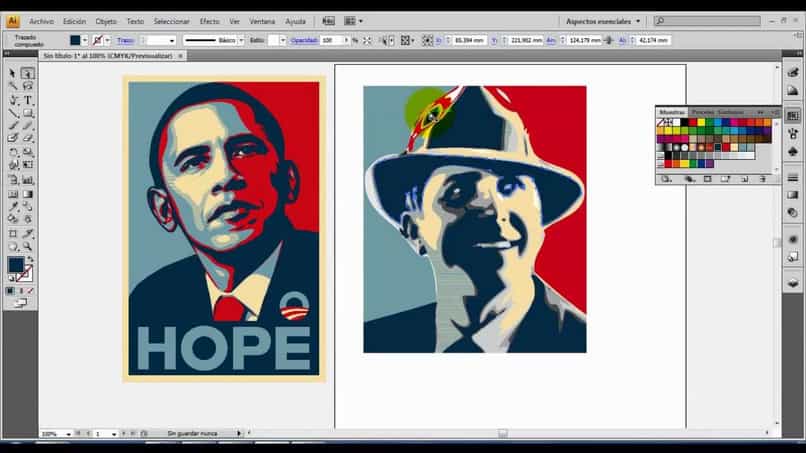The height and width of the screenshot is (453, 806).
Task: Open the Archivo menu
Action: tap(41, 22)
